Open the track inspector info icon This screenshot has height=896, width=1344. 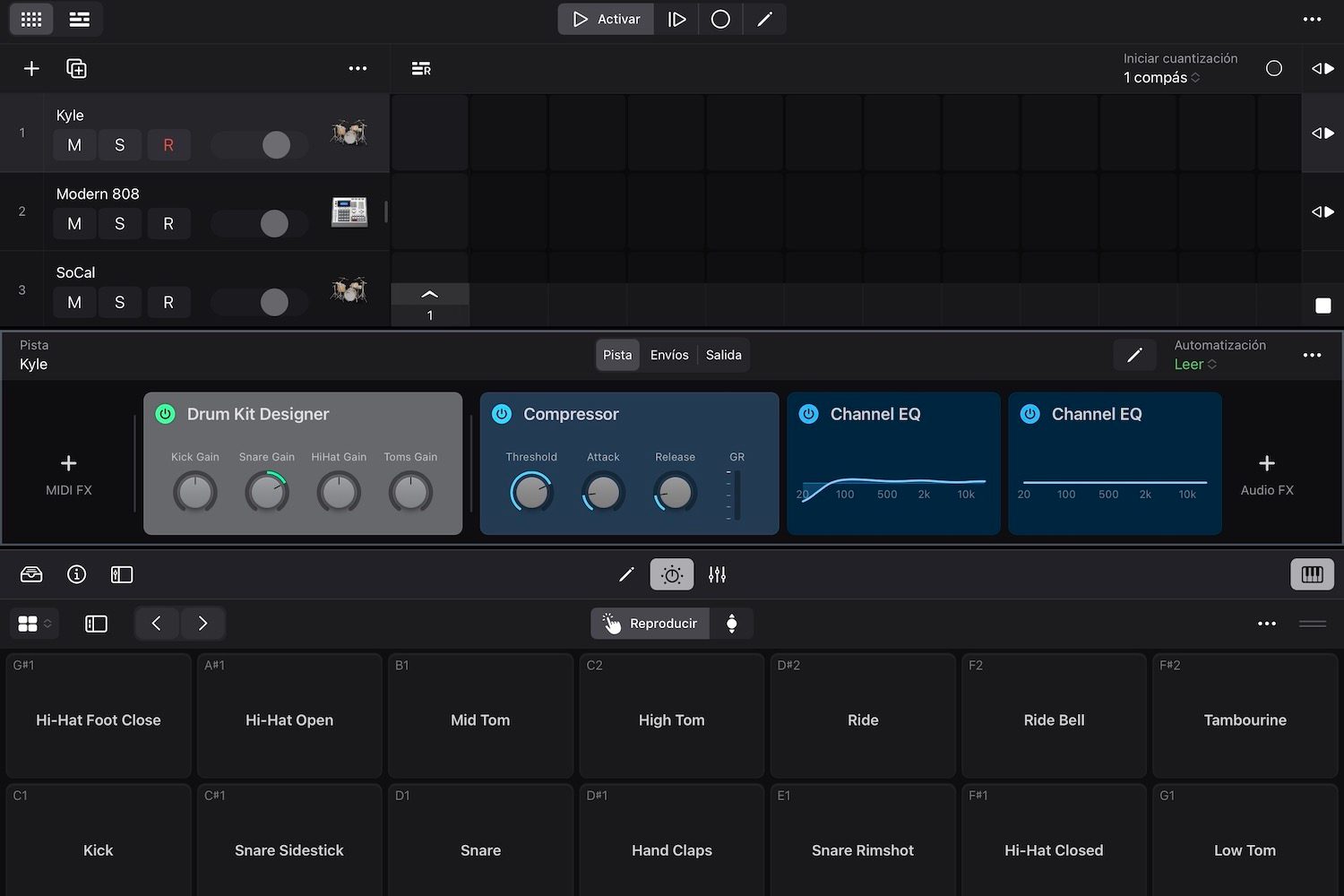click(76, 574)
